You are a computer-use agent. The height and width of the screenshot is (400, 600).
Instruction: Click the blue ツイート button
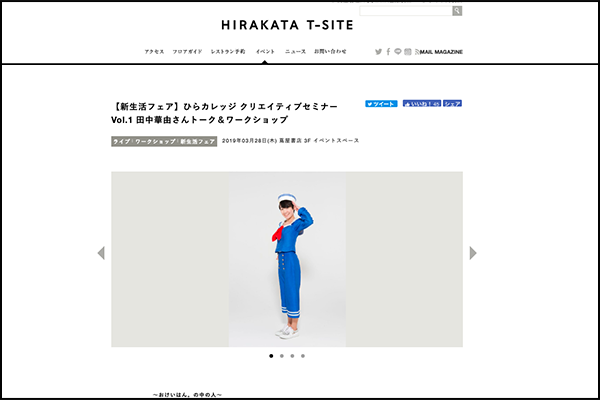381,104
